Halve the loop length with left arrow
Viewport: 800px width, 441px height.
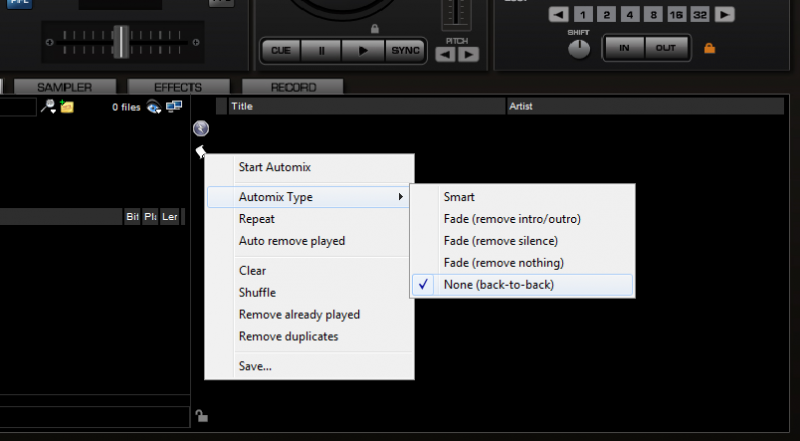pyautogui.click(x=559, y=14)
